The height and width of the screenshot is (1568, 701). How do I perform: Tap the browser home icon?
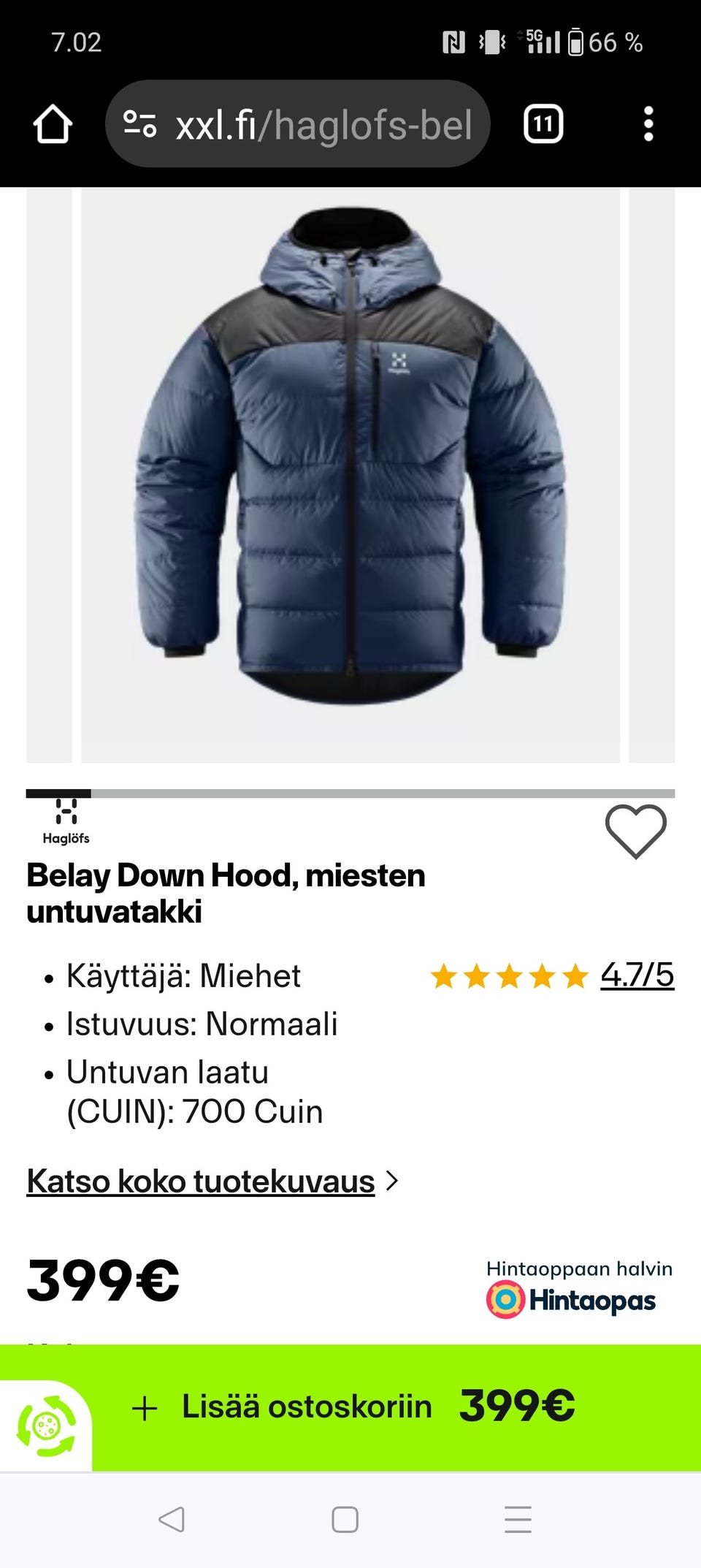point(53,124)
